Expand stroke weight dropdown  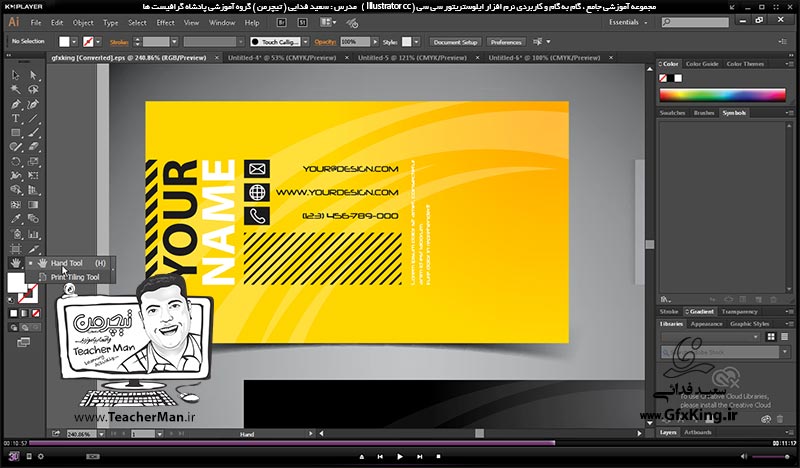coord(174,42)
